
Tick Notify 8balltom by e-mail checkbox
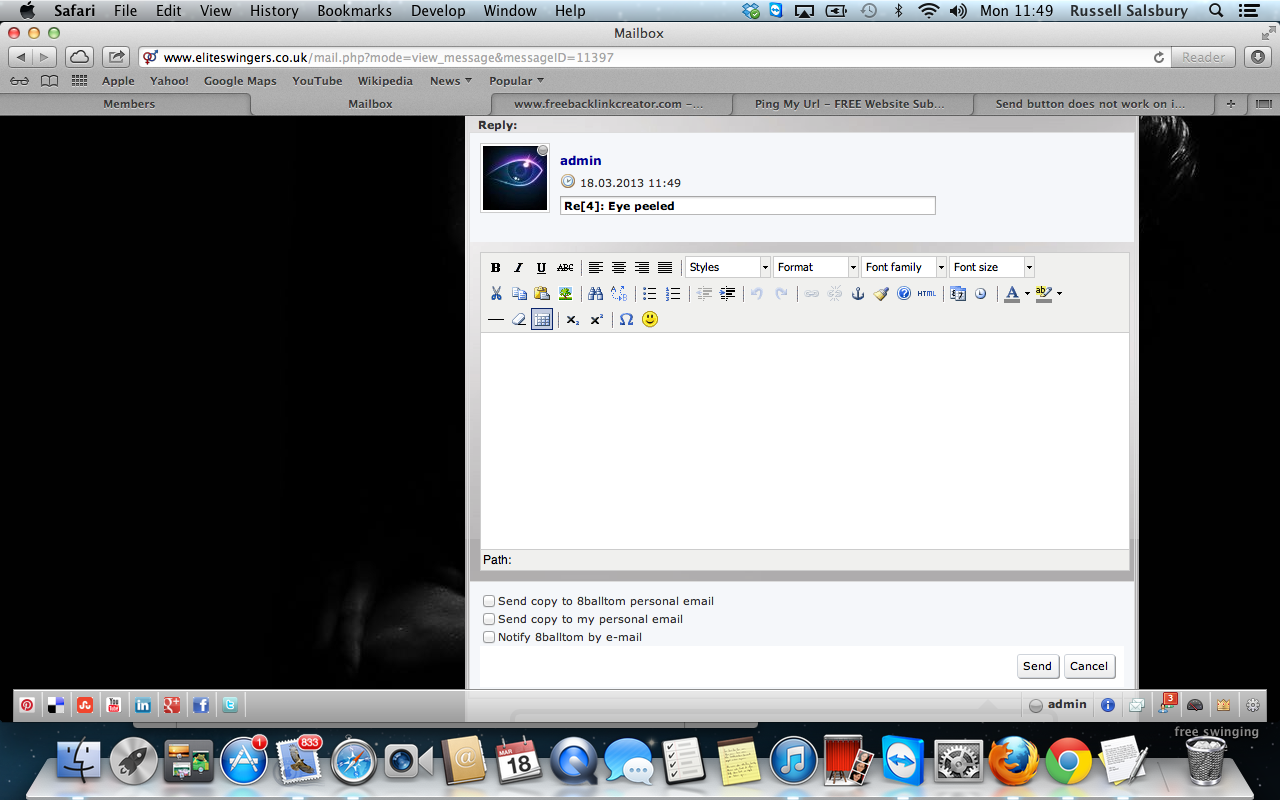tap(489, 637)
